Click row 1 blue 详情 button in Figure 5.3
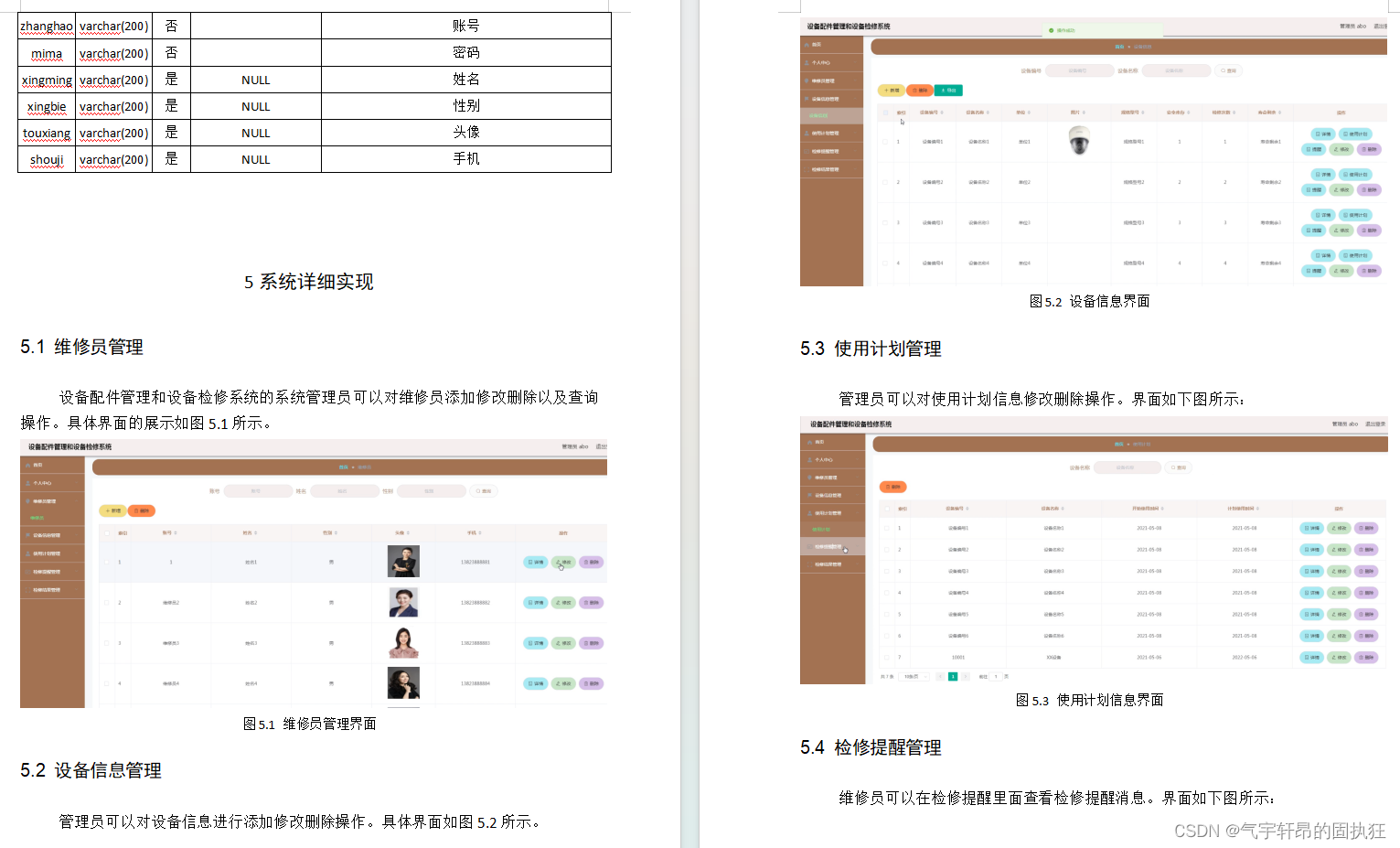Image resolution: width=1400 pixels, height=848 pixels. [1311, 528]
